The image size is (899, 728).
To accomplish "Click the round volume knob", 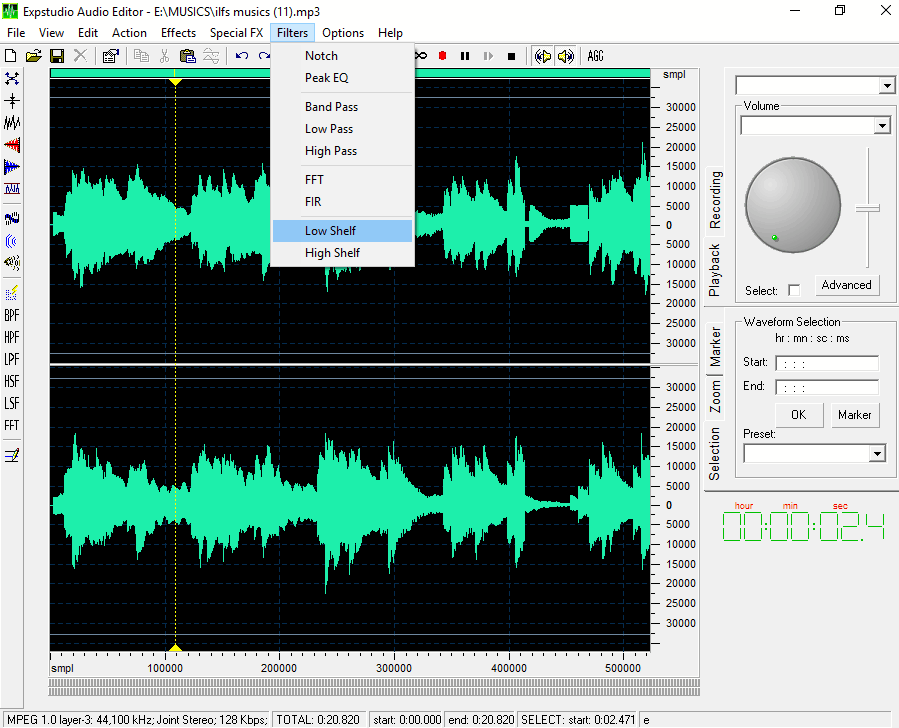I will pyautogui.click(x=793, y=205).
